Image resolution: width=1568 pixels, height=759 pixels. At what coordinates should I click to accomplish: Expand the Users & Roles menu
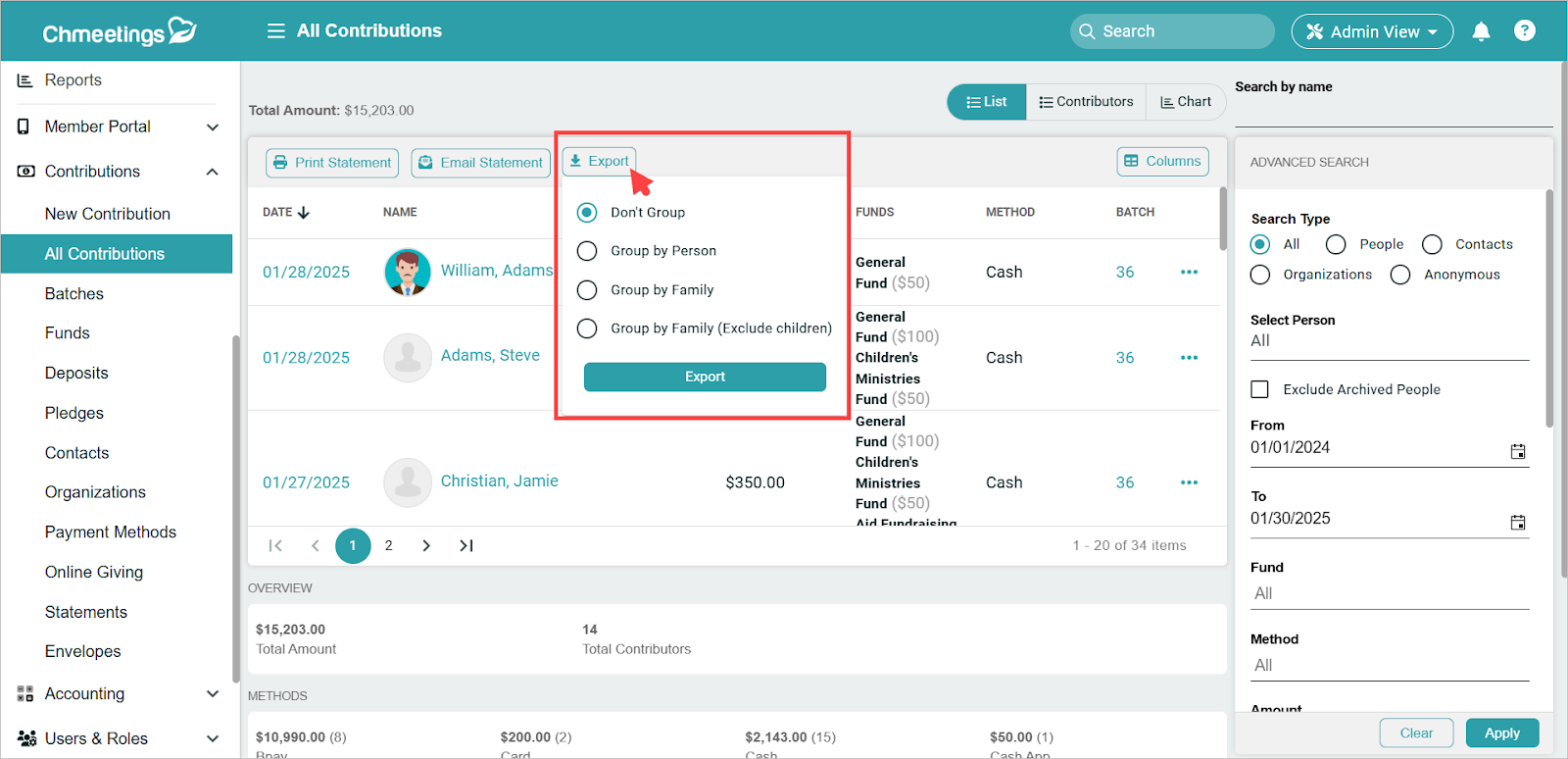213,738
